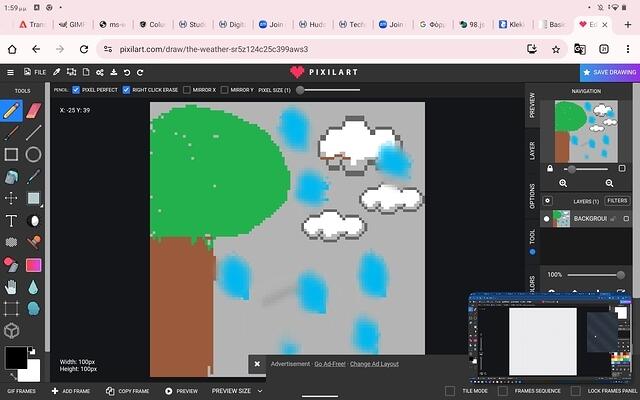Open the File menu
Image resolution: width=640 pixels, height=400 pixels.
pos(35,72)
